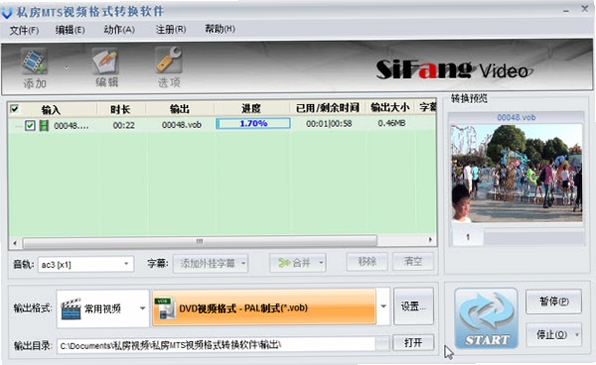The image size is (596, 365).
Task: Click the clapperboard icon in 常用视频 selector
Action: click(71, 308)
